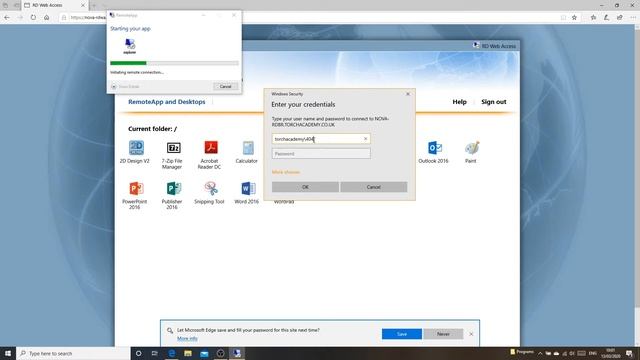Open the Windows Start menu
640x360 pixels.
(8, 353)
